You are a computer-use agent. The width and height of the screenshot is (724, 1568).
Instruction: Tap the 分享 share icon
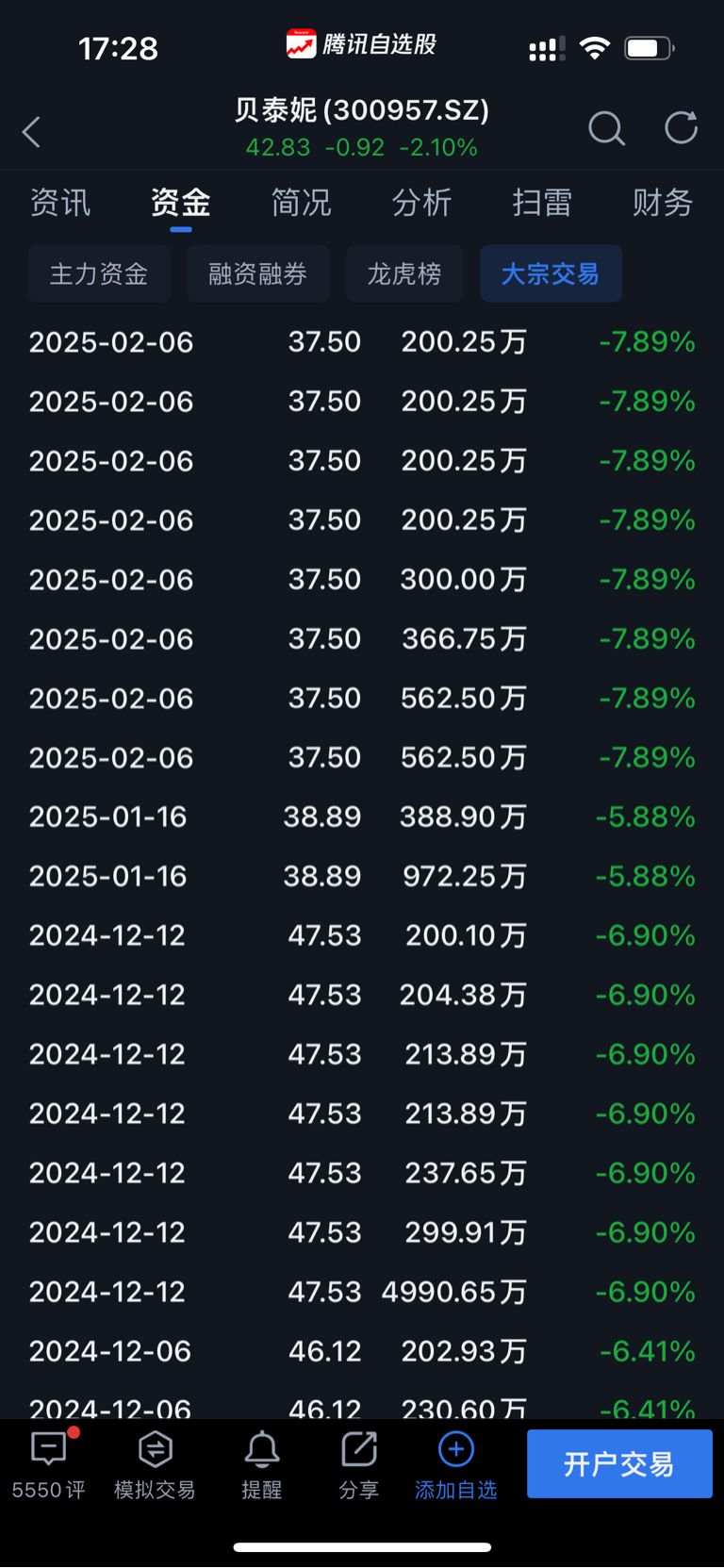pyautogui.click(x=359, y=1449)
